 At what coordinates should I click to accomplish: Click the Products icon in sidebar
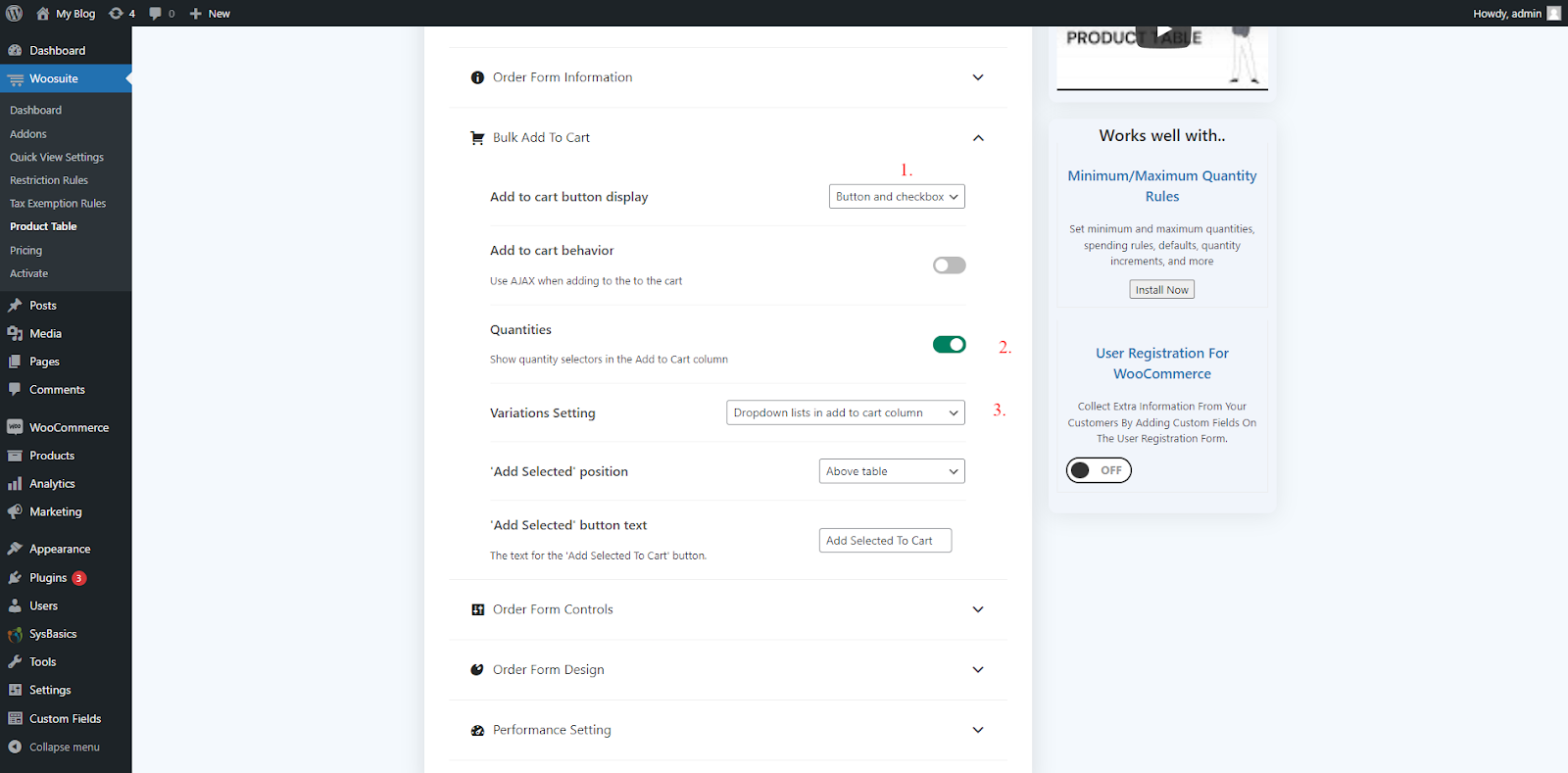point(15,456)
